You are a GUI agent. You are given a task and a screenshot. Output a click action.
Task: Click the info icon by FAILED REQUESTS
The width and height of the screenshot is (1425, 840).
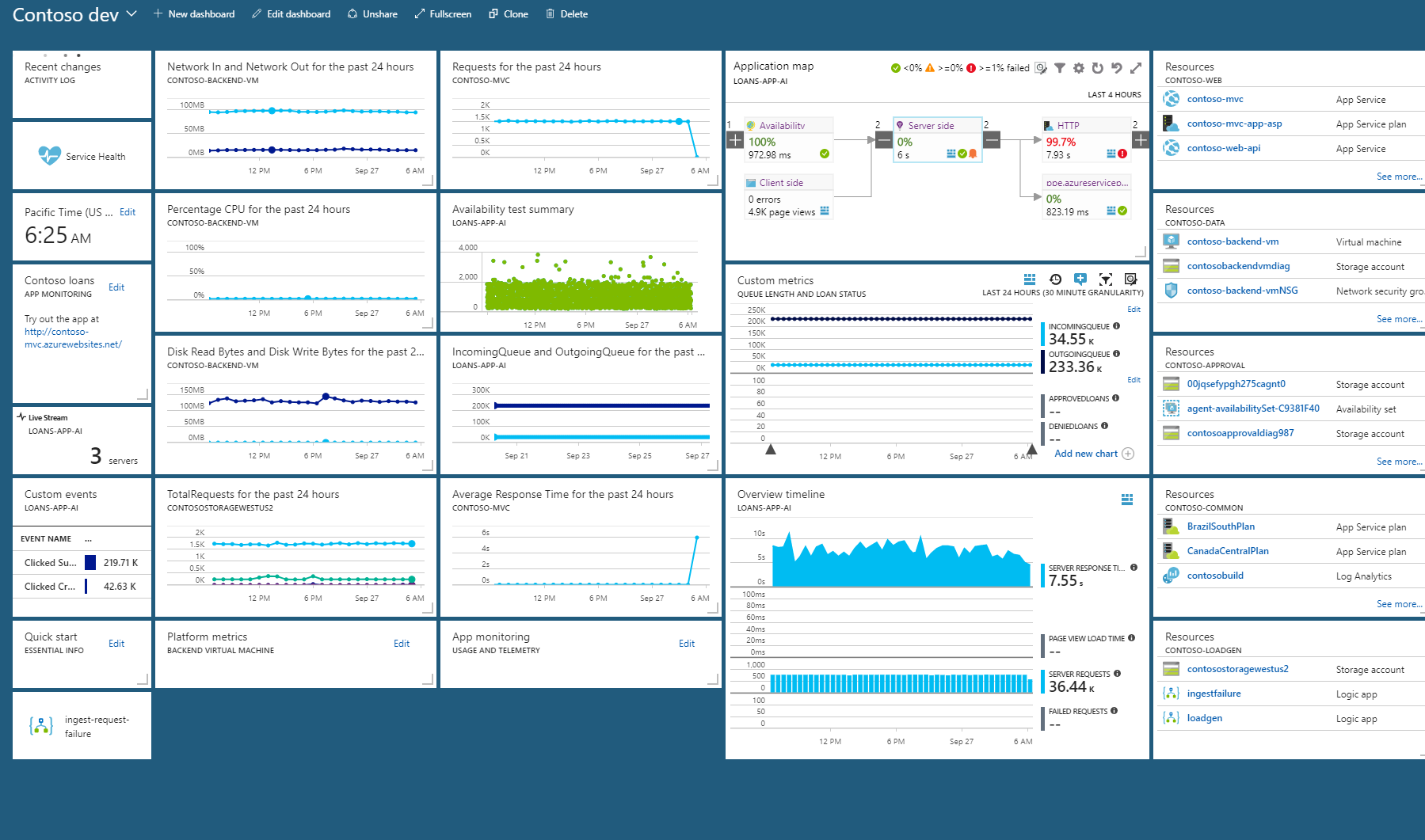1114,710
